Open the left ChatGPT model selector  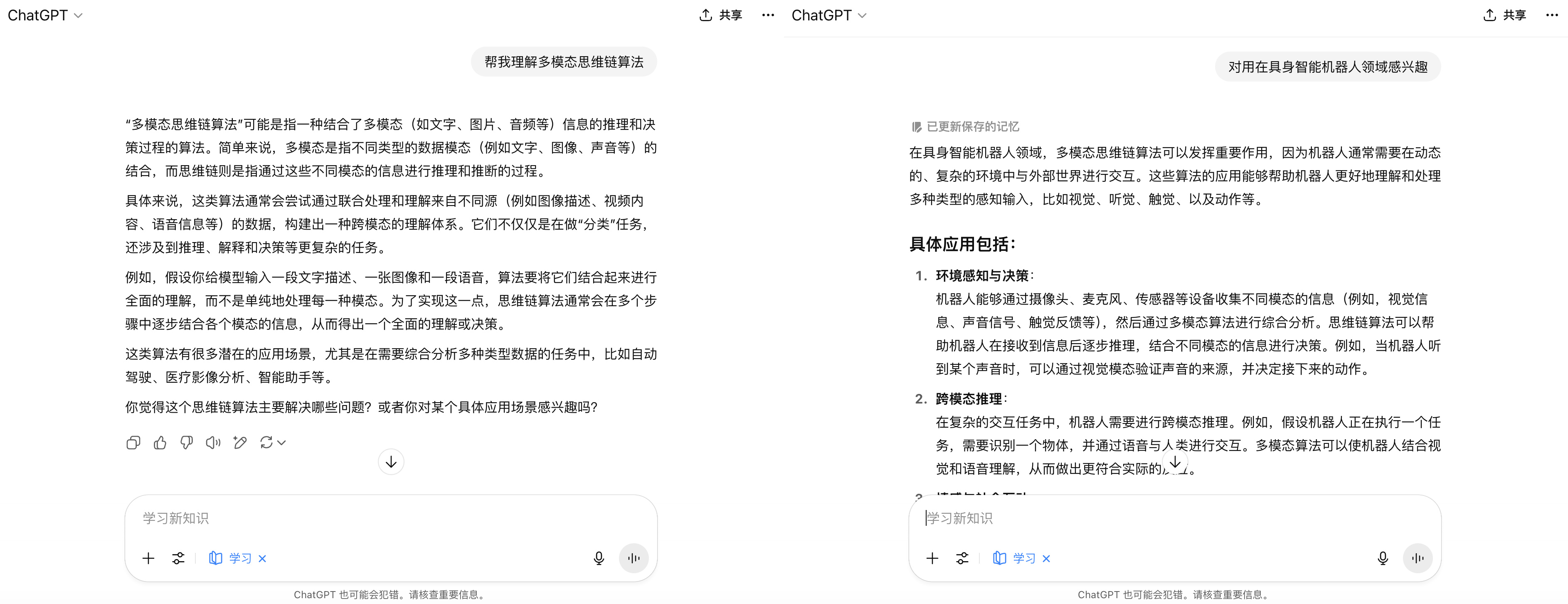coord(46,15)
